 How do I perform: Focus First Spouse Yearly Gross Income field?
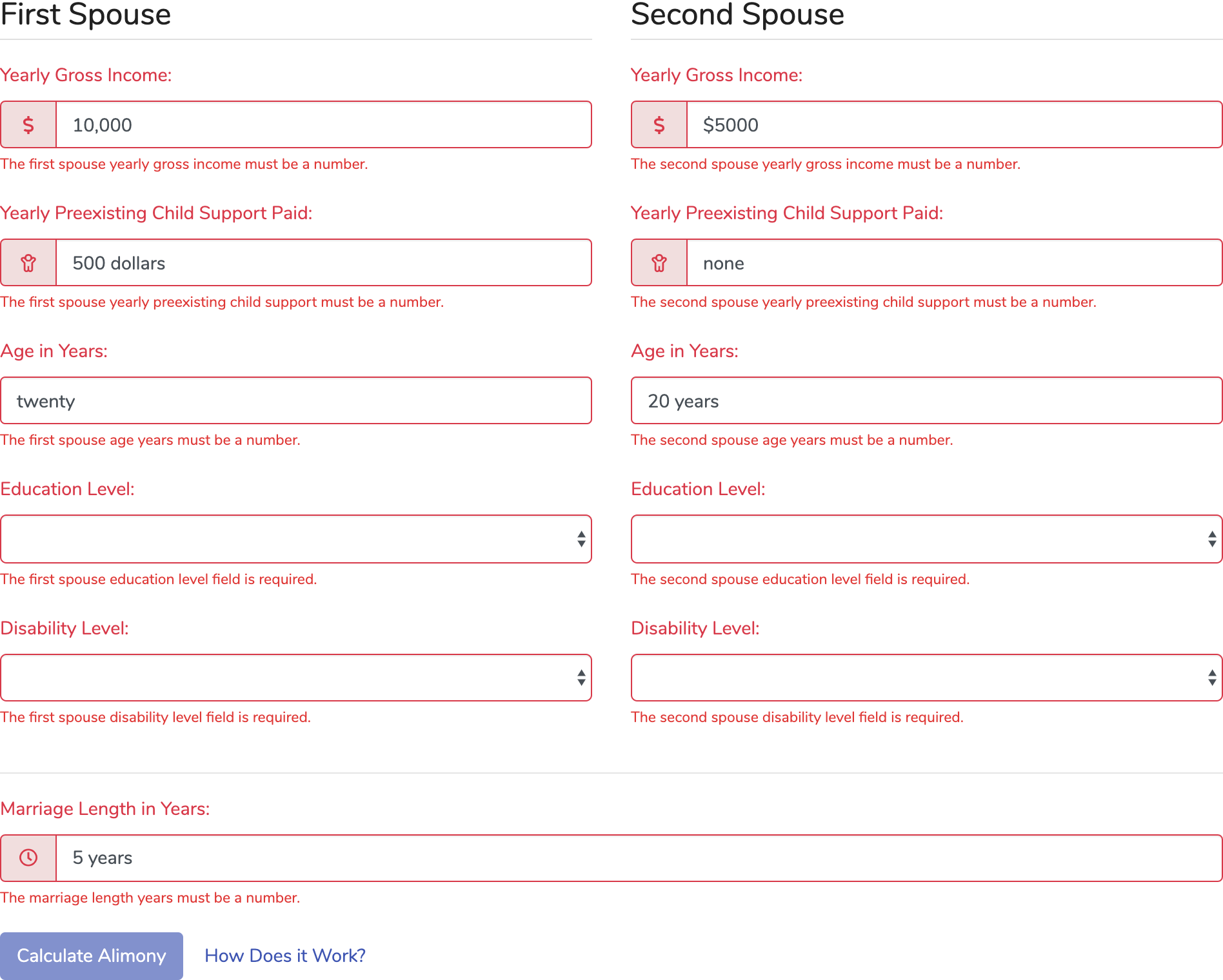323,124
